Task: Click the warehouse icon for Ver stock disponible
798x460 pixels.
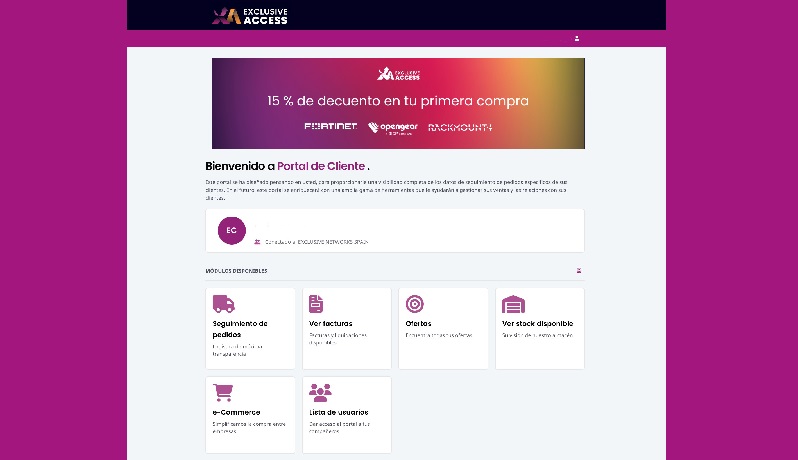Action: click(513, 304)
